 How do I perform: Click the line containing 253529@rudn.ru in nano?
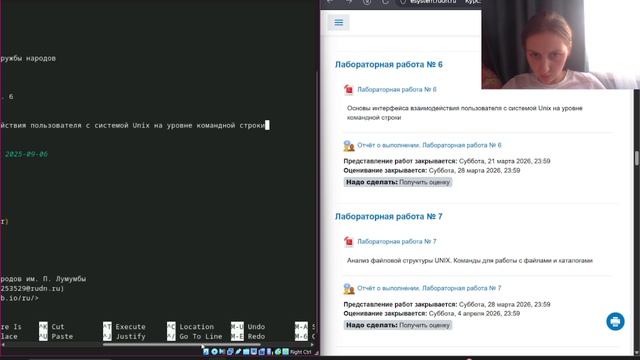pos(32,289)
